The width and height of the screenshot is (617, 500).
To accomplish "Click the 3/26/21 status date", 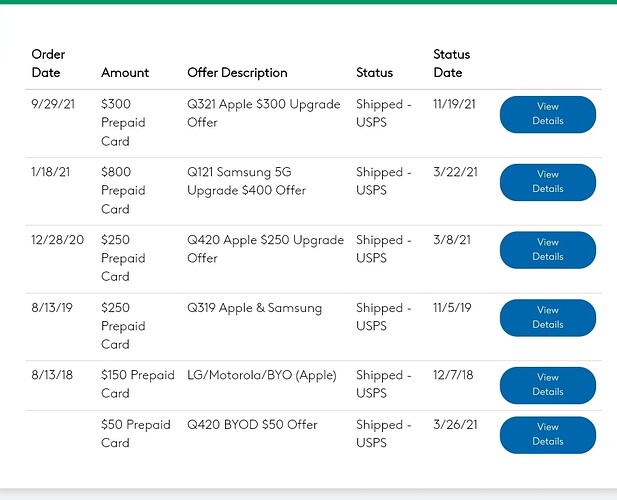I will click(x=454, y=425).
